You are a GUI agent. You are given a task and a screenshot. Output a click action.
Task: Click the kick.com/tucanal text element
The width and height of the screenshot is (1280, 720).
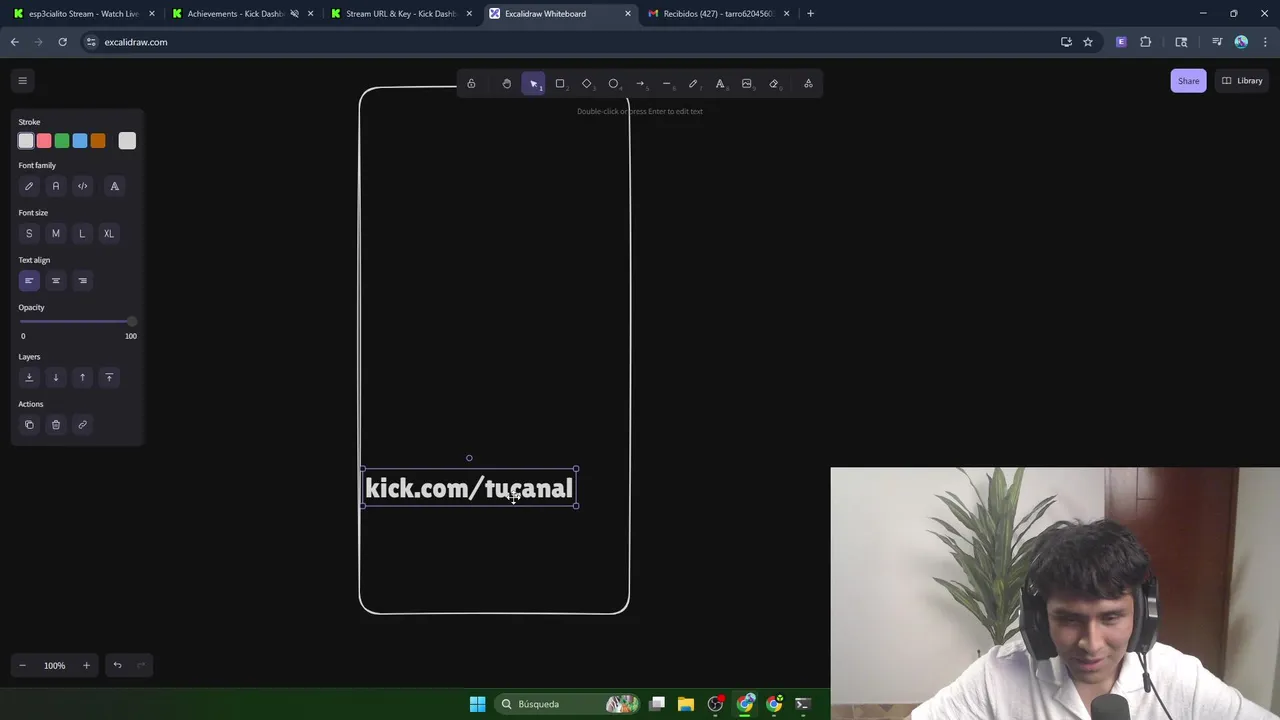point(469,488)
